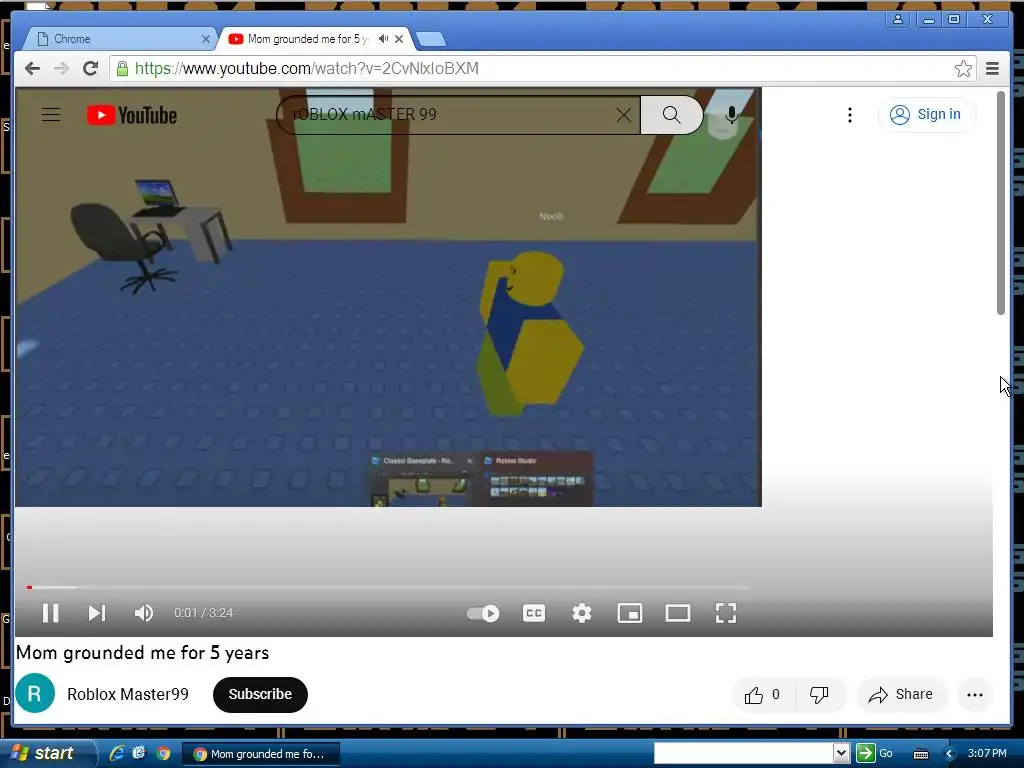Close the first Chrome tab
Image resolution: width=1024 pixels, height=768 pixels.
(x=206, y=39)
